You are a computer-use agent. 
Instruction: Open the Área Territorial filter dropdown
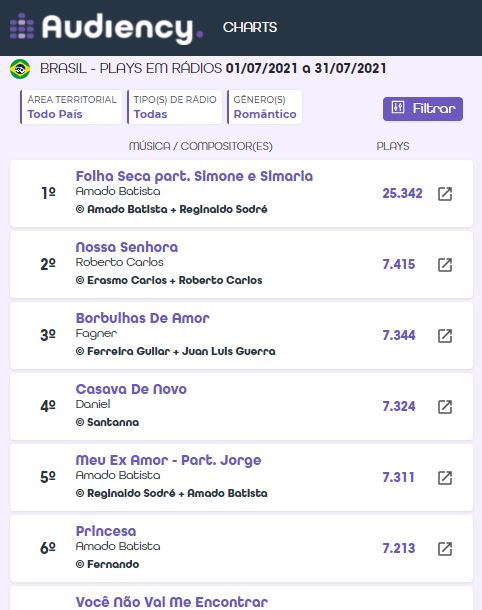pyautogui.click(x=71, y=107)
